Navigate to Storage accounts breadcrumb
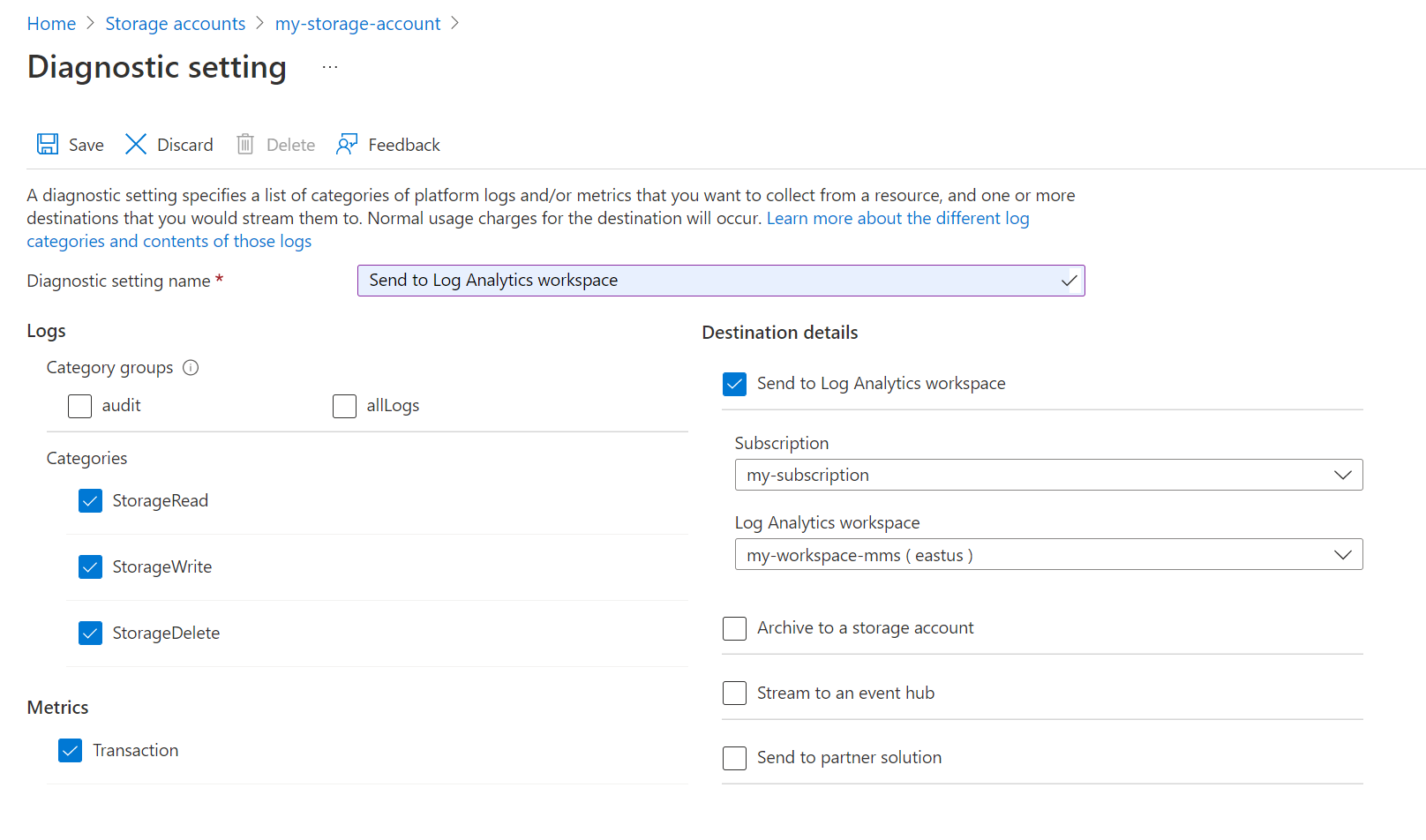 click(176, 24)
